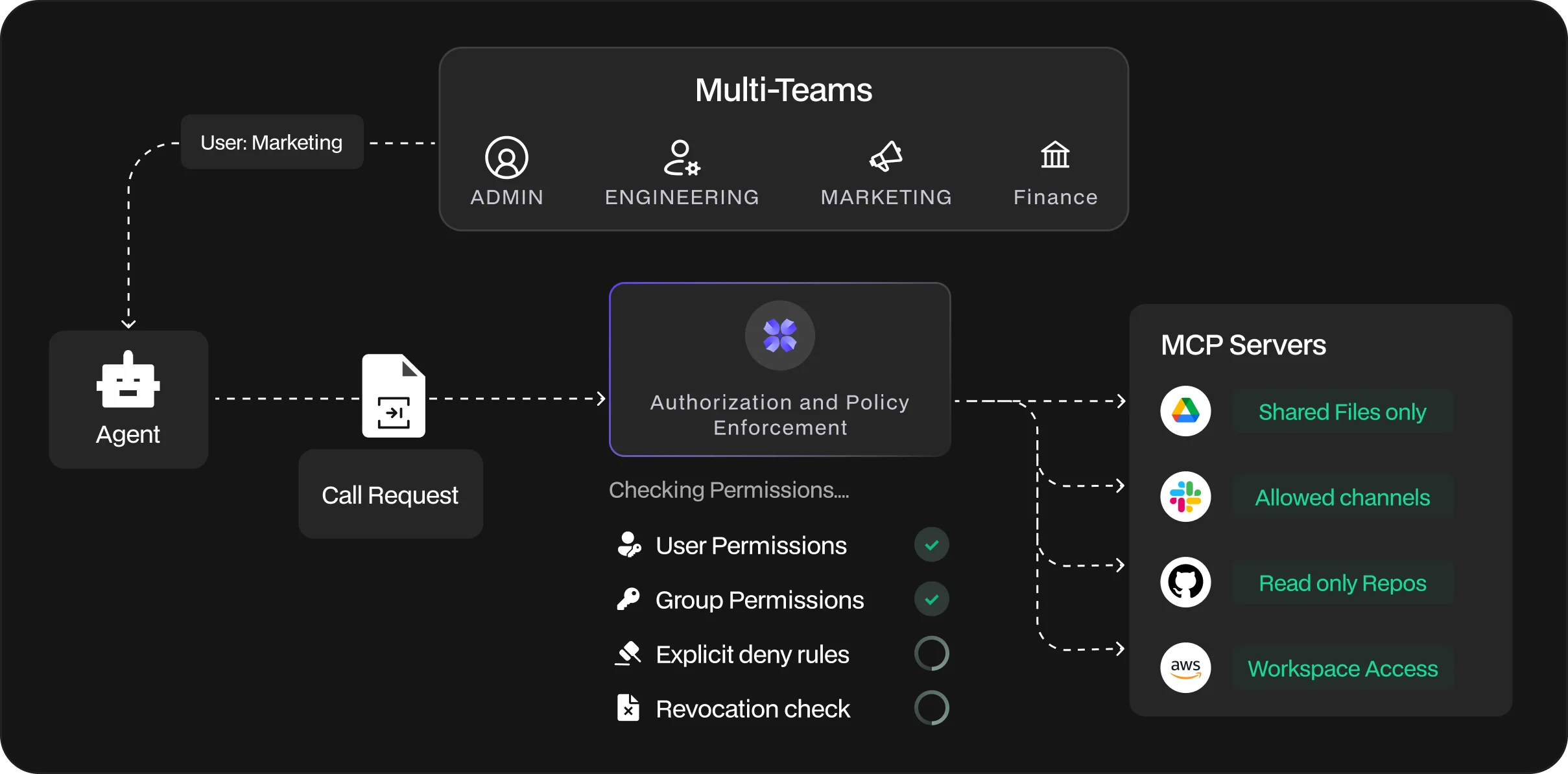
Task: Click the Call Request label box
Action: 390,495
